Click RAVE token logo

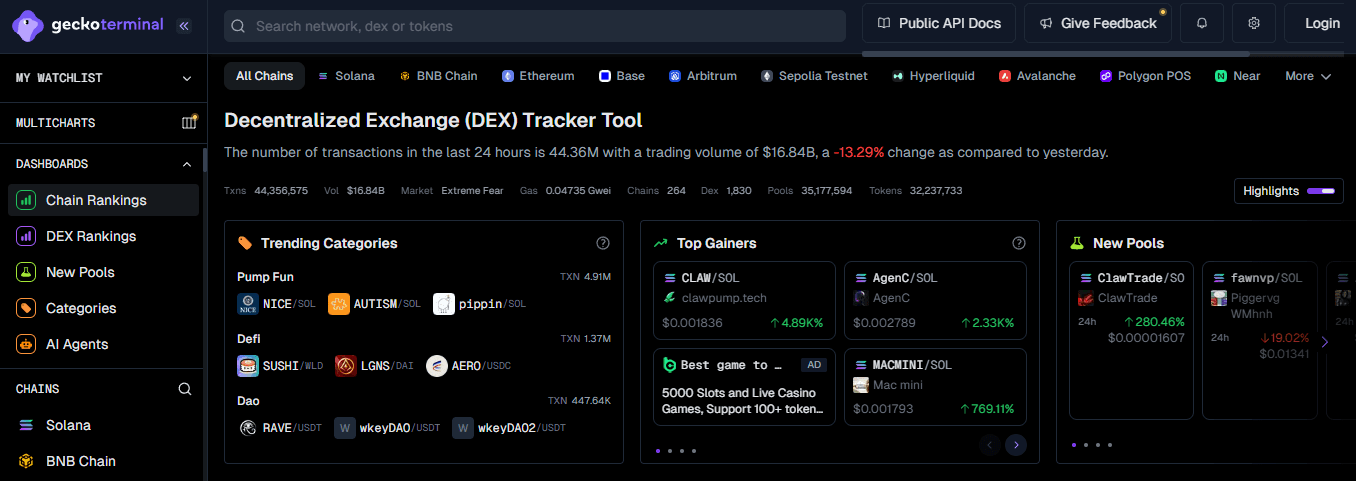click(x=248, y=428)
